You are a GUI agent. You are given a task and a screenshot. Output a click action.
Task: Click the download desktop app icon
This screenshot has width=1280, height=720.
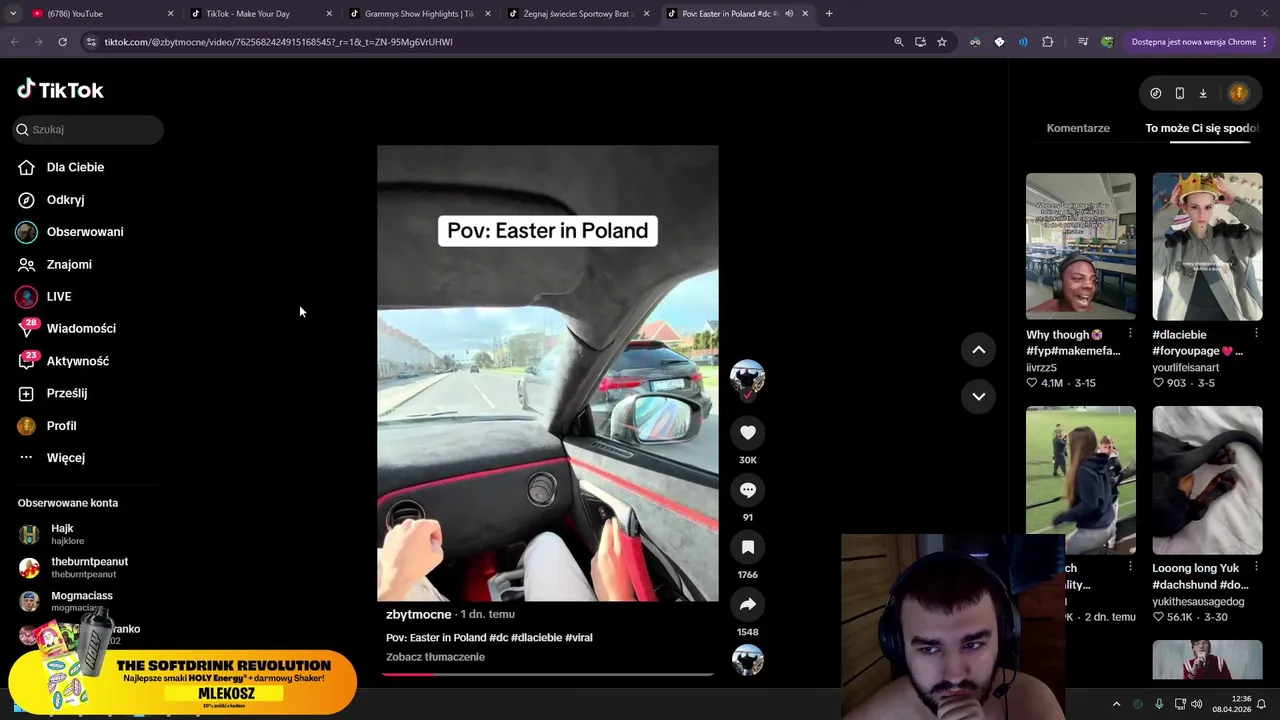pos(1203,93)
